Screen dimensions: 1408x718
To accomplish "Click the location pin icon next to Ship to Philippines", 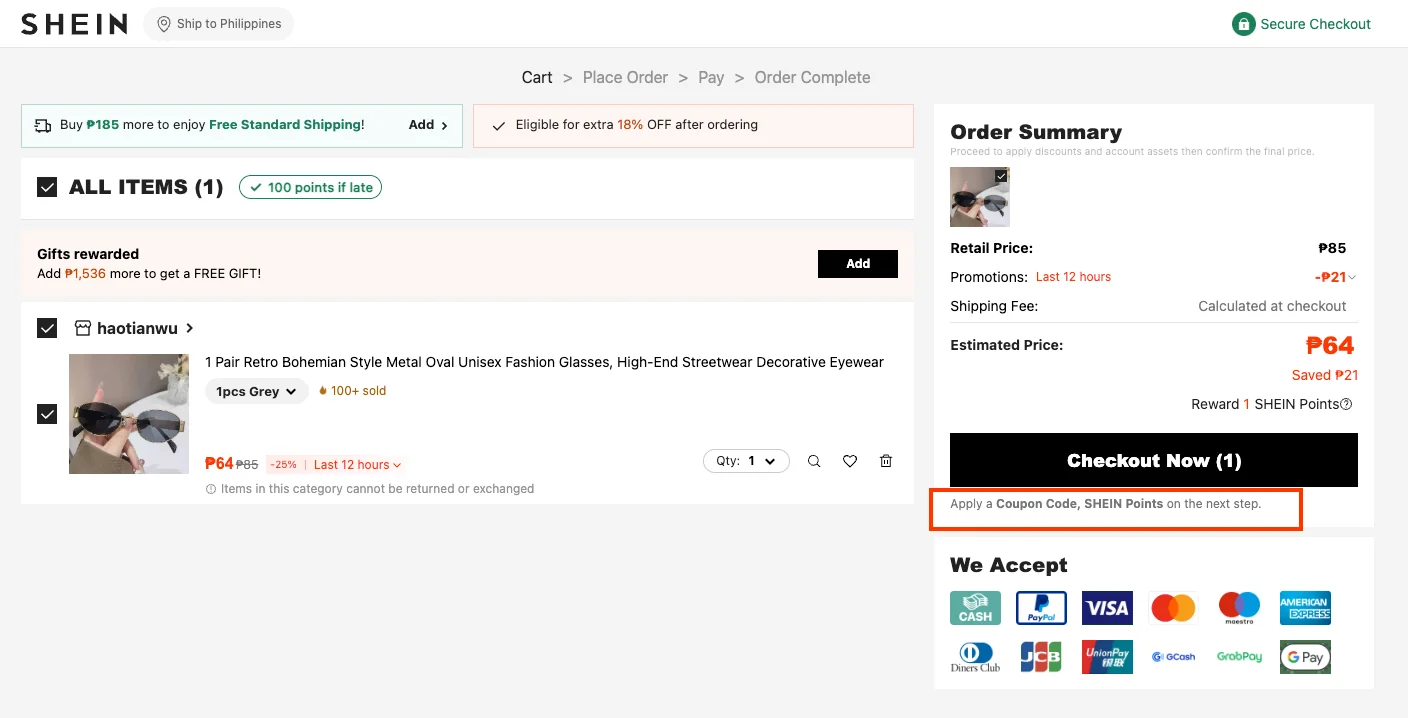I will click(164, 24).
